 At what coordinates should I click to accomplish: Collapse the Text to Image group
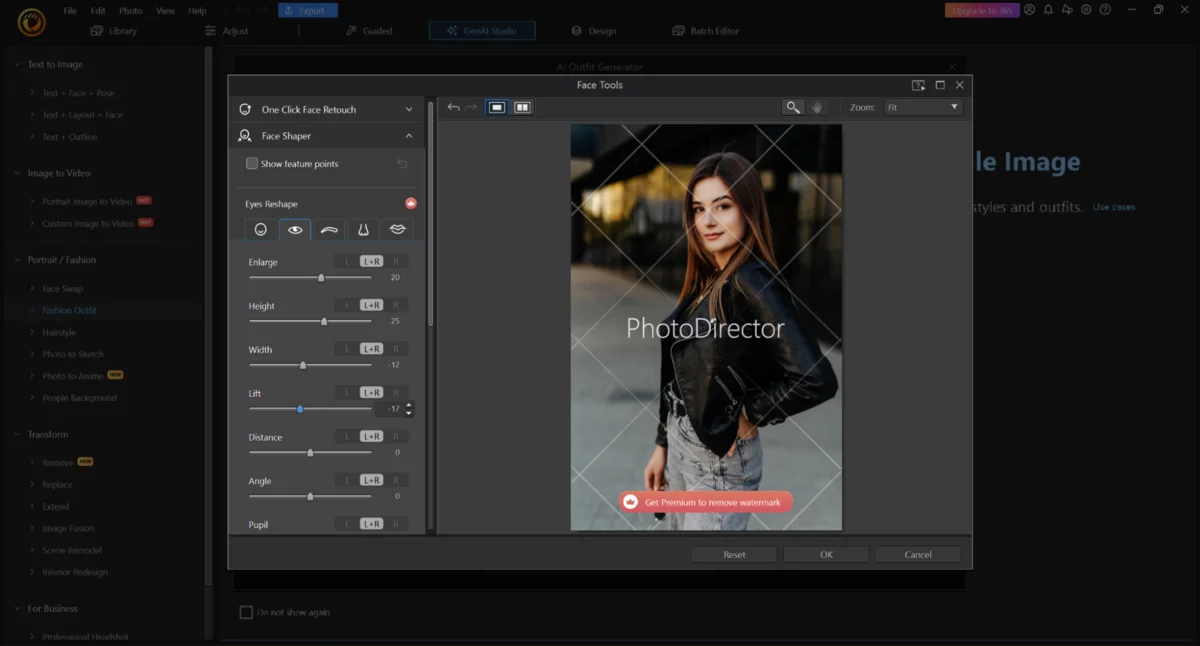click(x=17, y=65)
